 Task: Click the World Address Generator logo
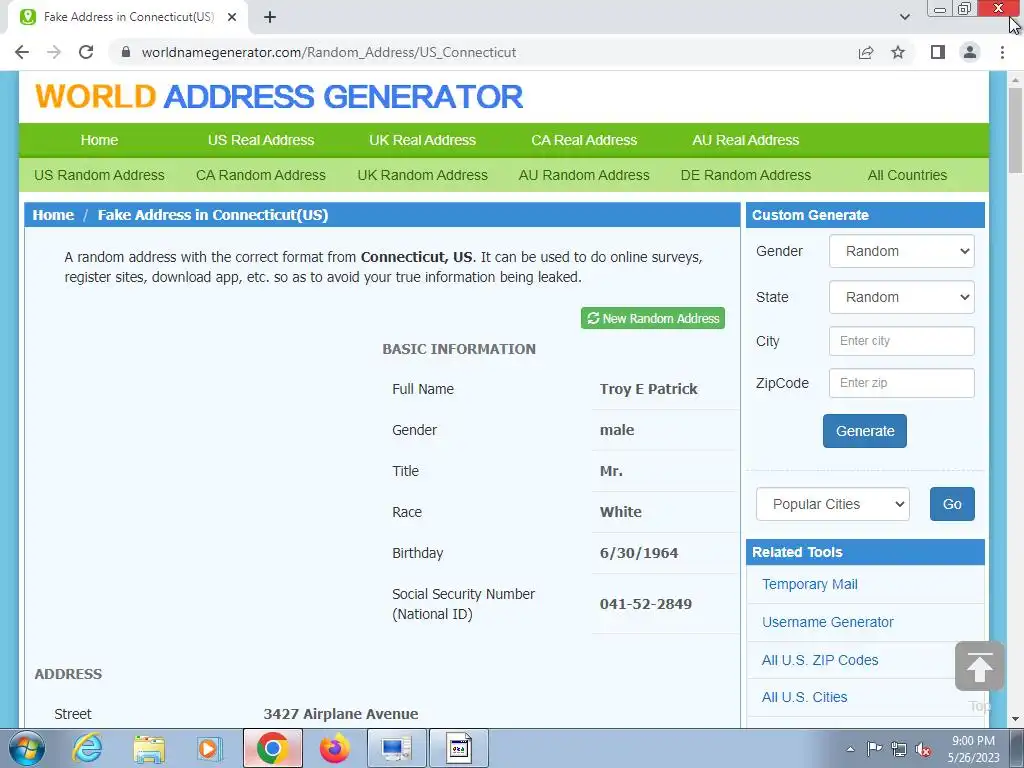click(279, 97)
